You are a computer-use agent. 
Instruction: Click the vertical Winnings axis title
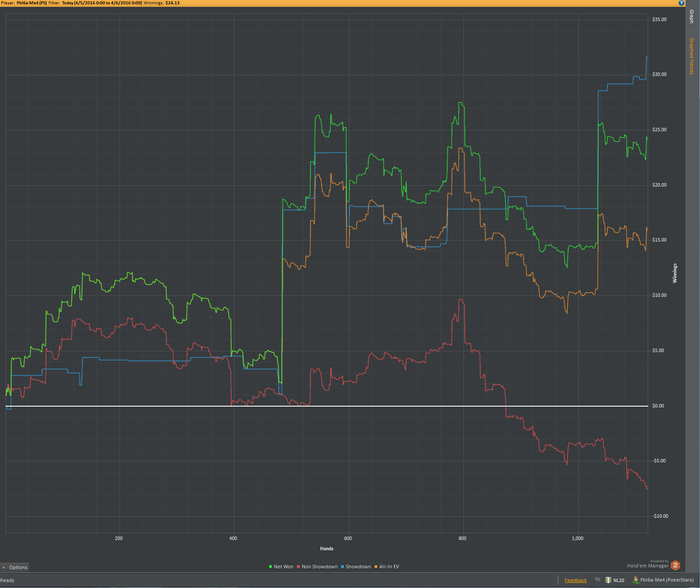[x=675, y=273]
